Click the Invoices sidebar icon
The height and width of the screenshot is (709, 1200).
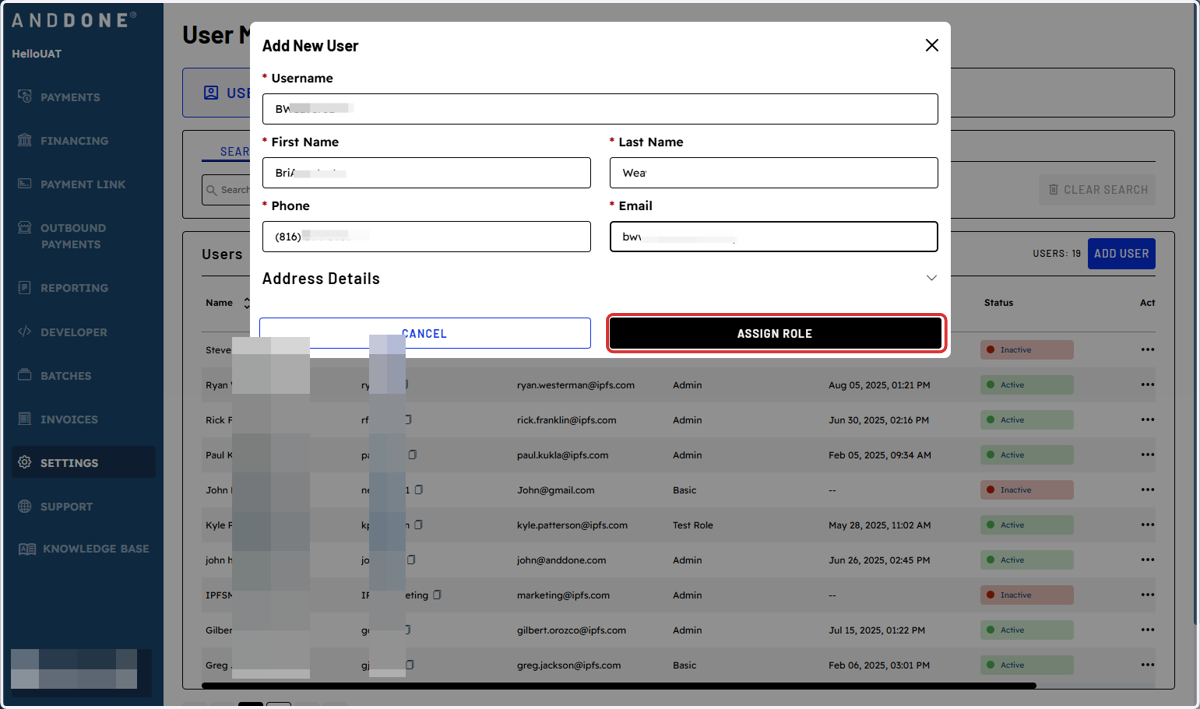[x=25, y=419]
